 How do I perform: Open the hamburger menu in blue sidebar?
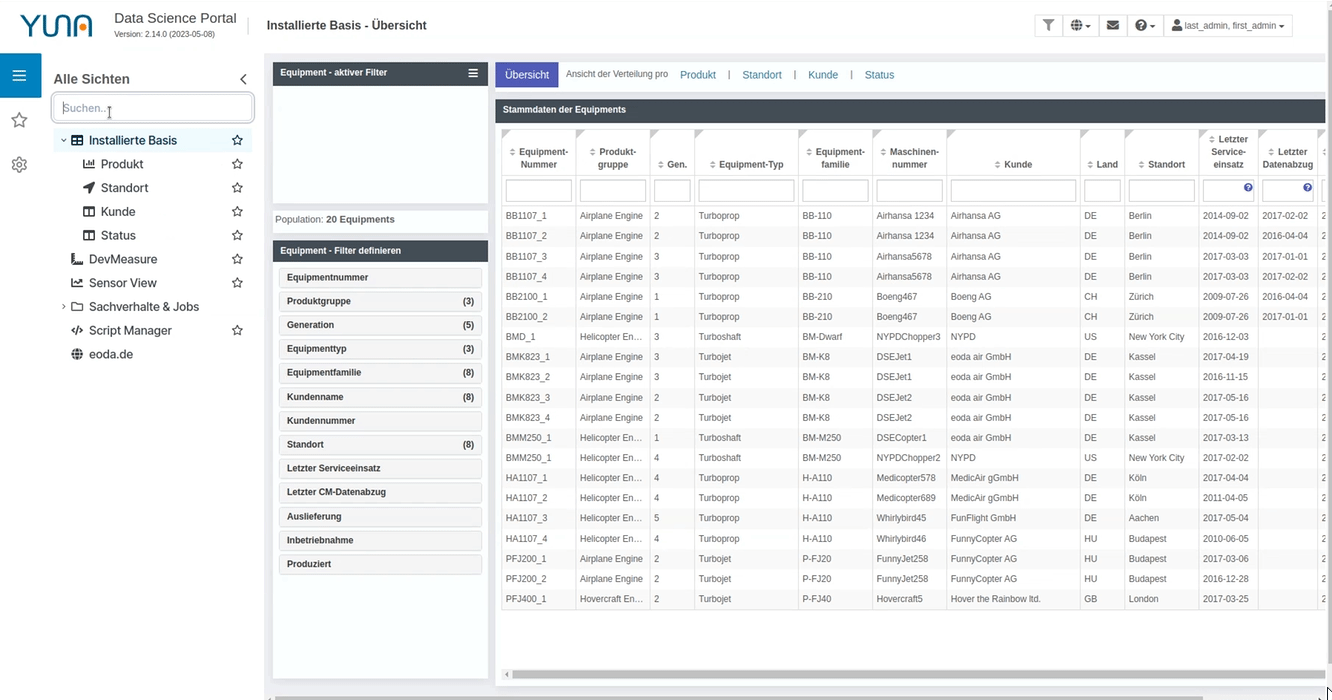tap(20, 75)
